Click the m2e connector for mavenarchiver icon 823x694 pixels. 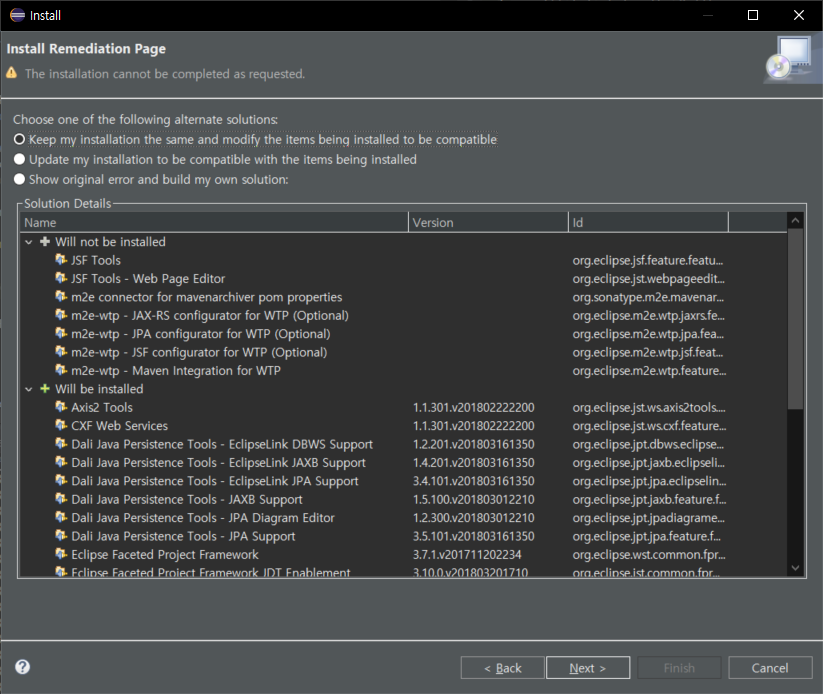[61, 297]
